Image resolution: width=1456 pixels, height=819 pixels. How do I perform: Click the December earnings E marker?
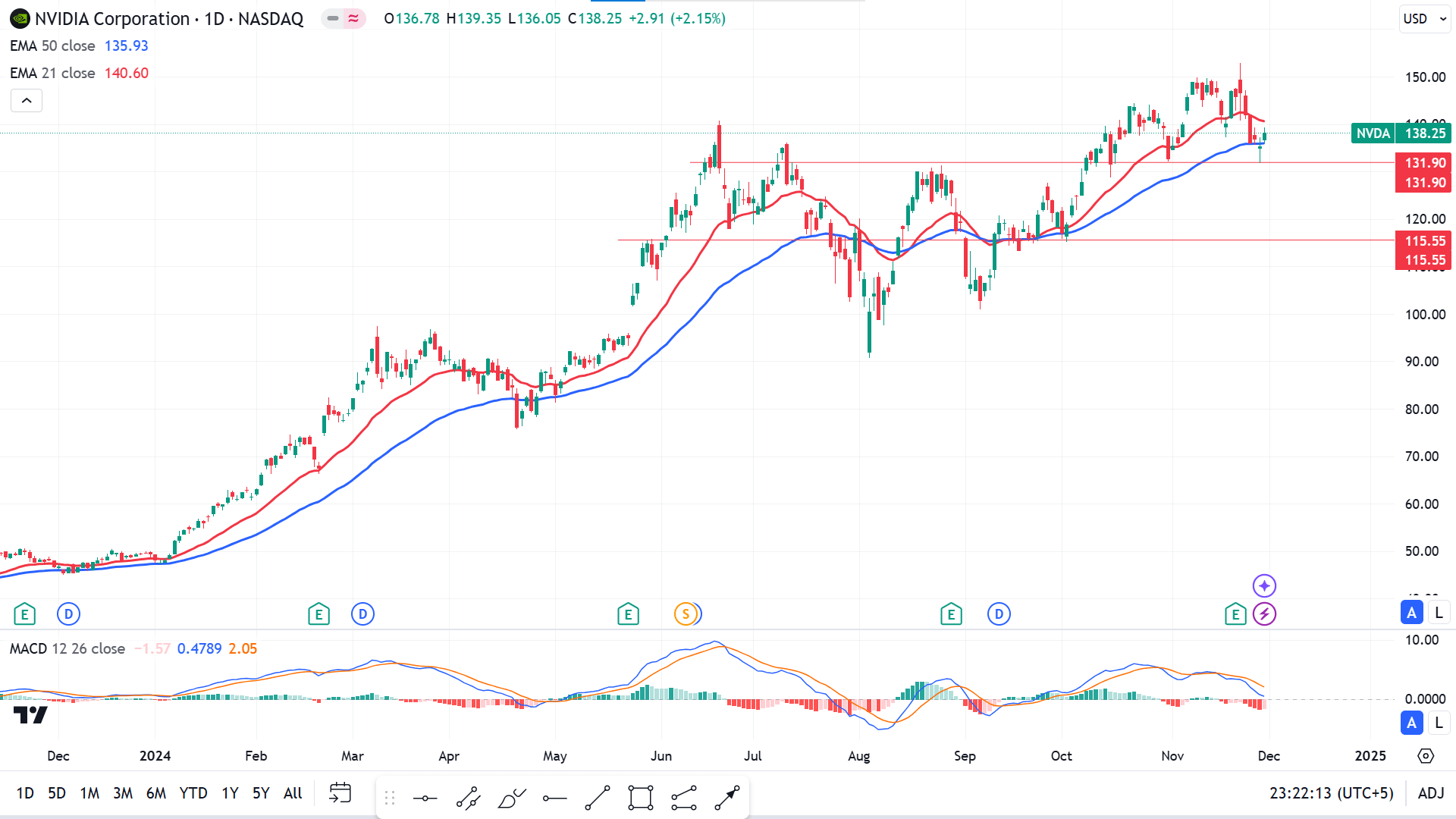[24, 614]
